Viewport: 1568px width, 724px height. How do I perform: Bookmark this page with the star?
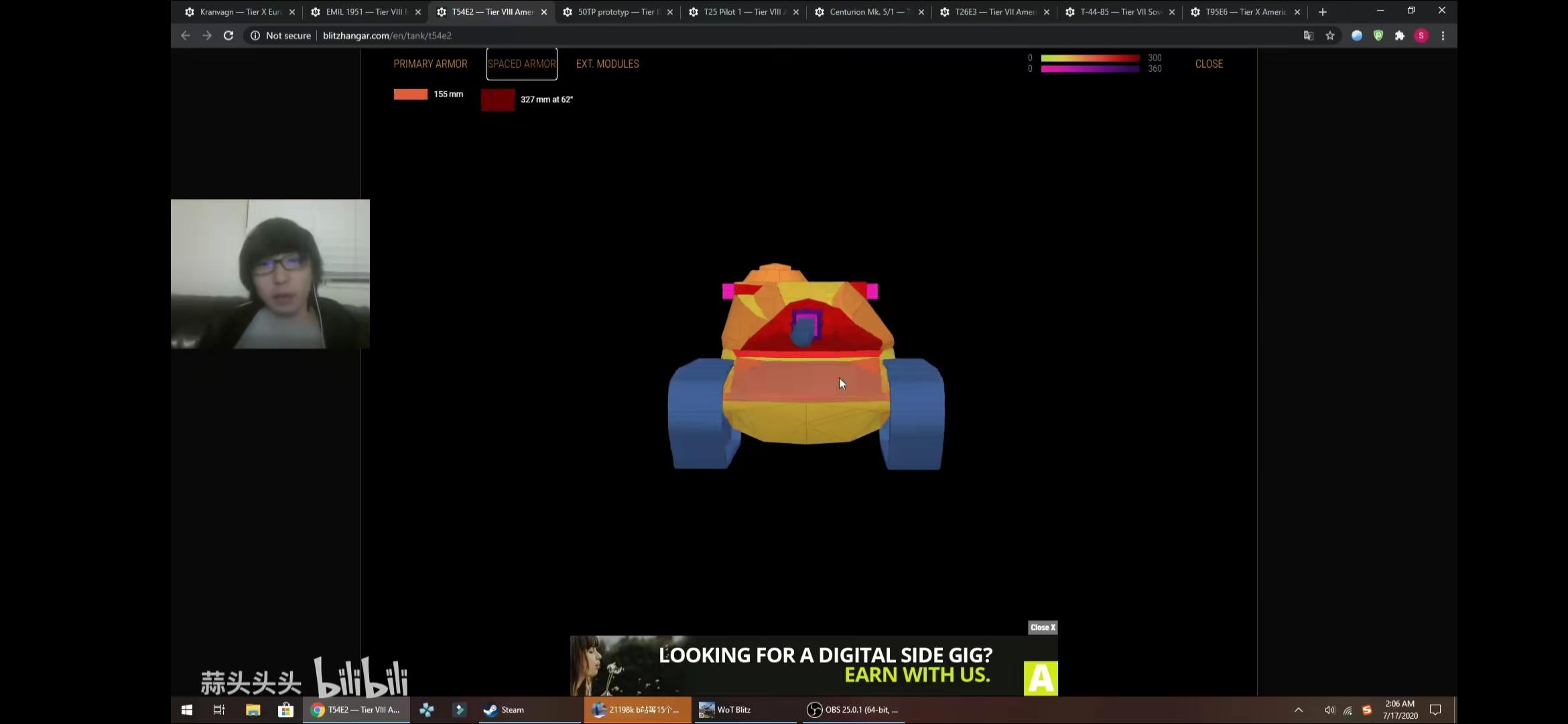pyautogui.click(x=1330, y=36)
